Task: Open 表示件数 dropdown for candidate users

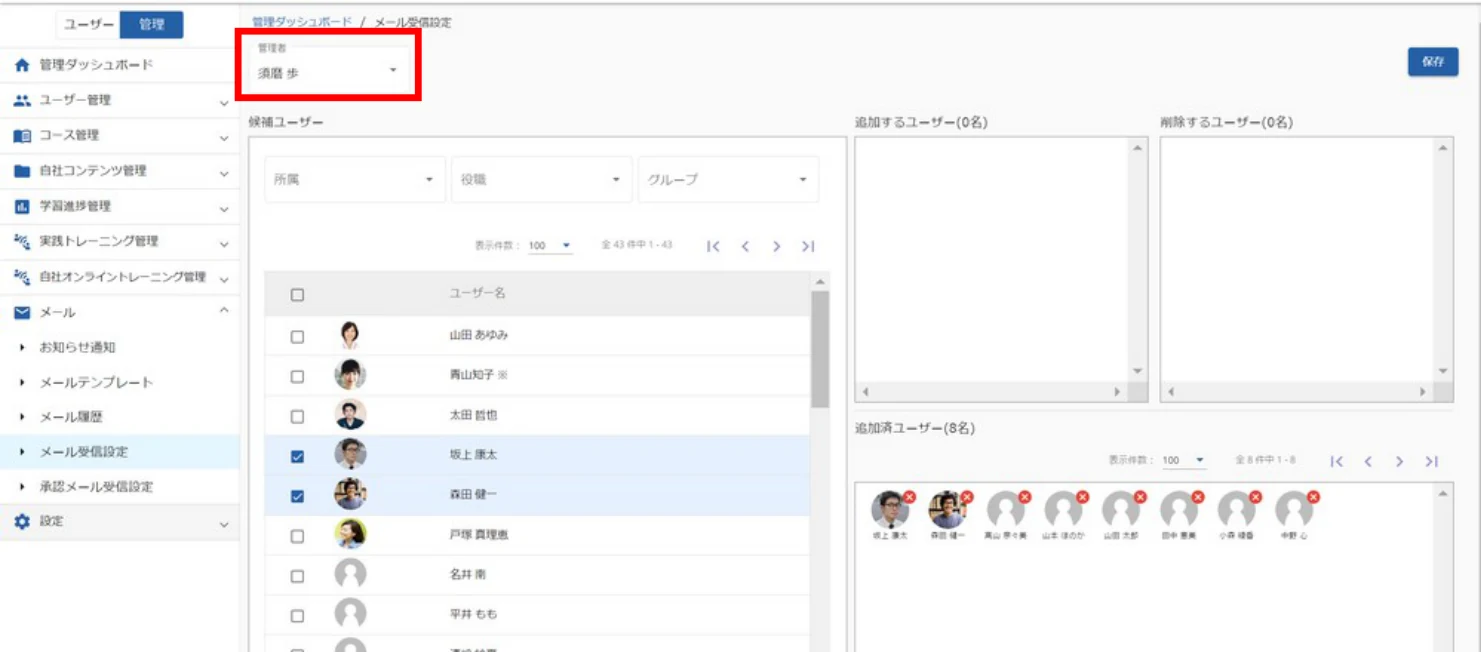Action: tap(550, 246)
